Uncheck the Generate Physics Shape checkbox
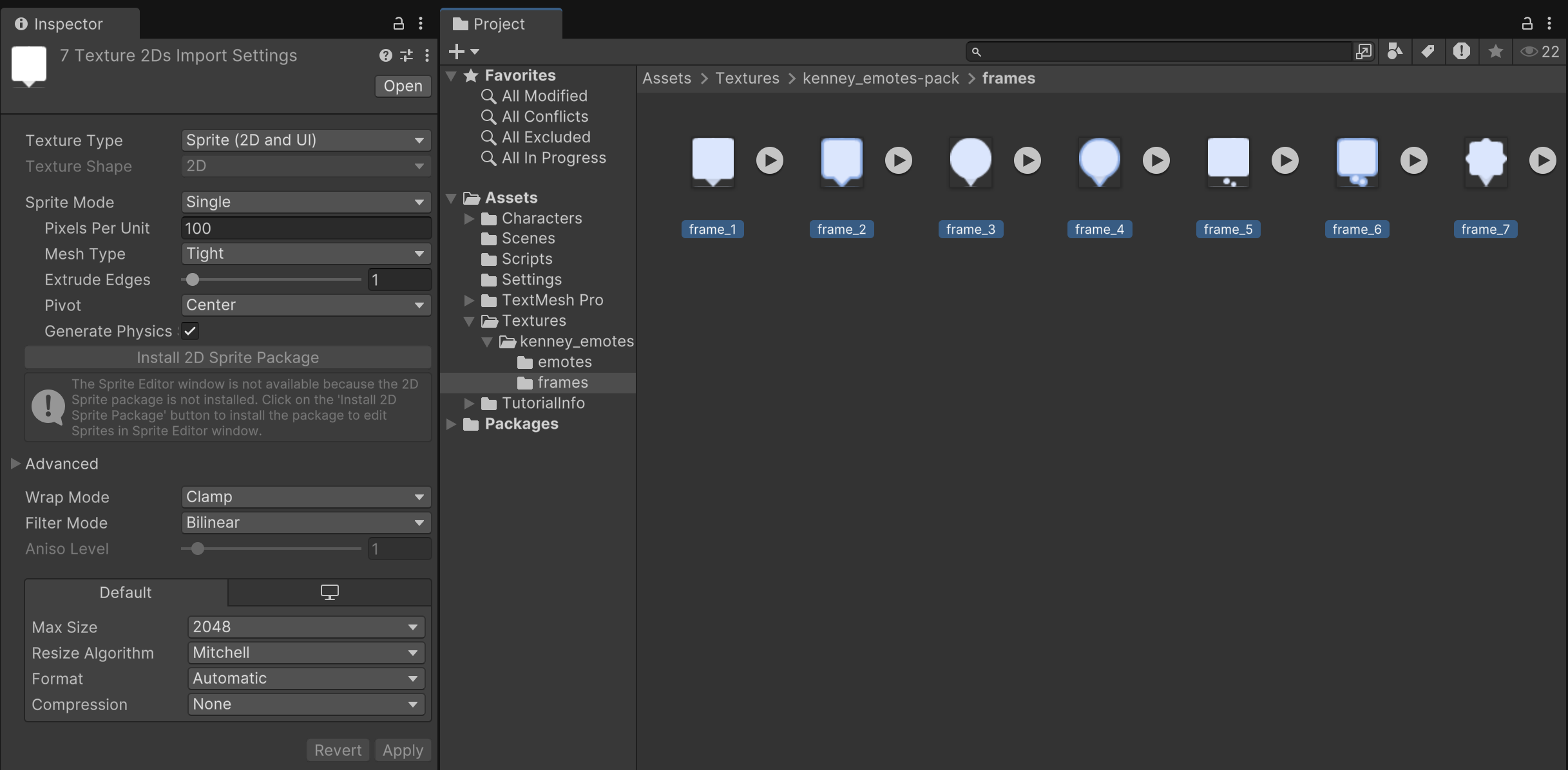 pos(190,331)
